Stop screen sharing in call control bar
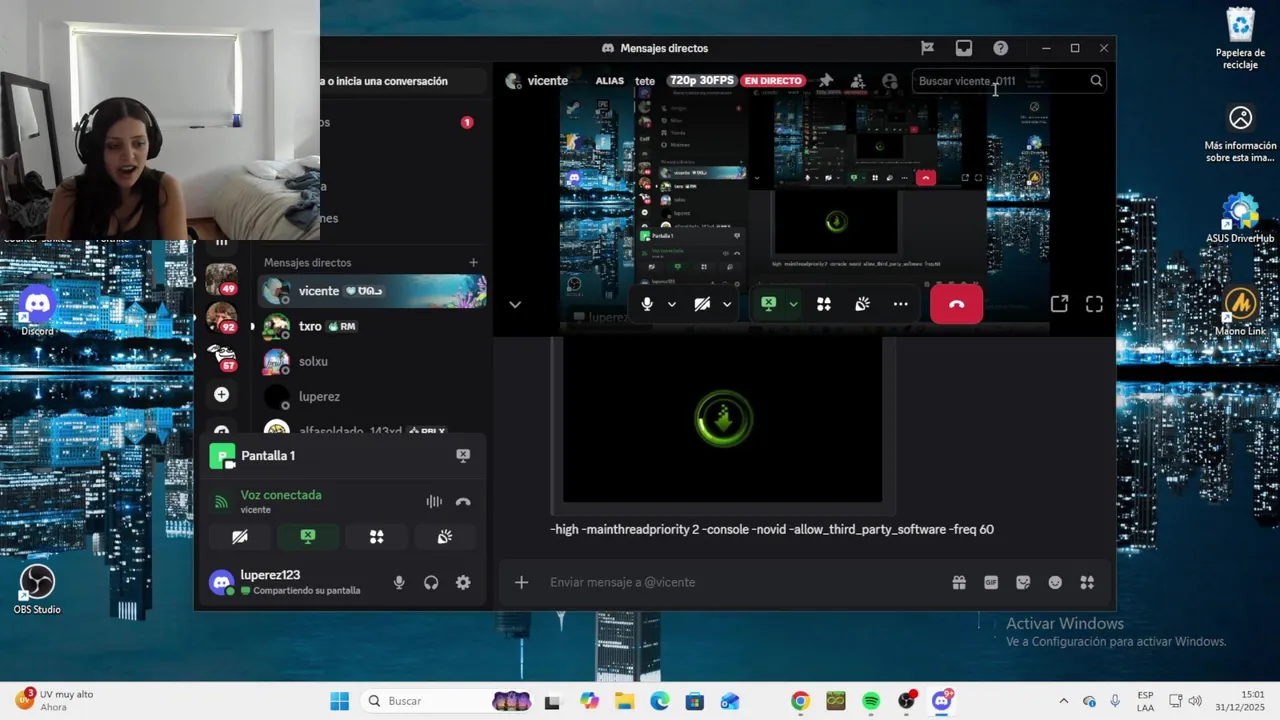This screenshot has width=1280, height=720. pyautogui.click(x=768, y=304)
